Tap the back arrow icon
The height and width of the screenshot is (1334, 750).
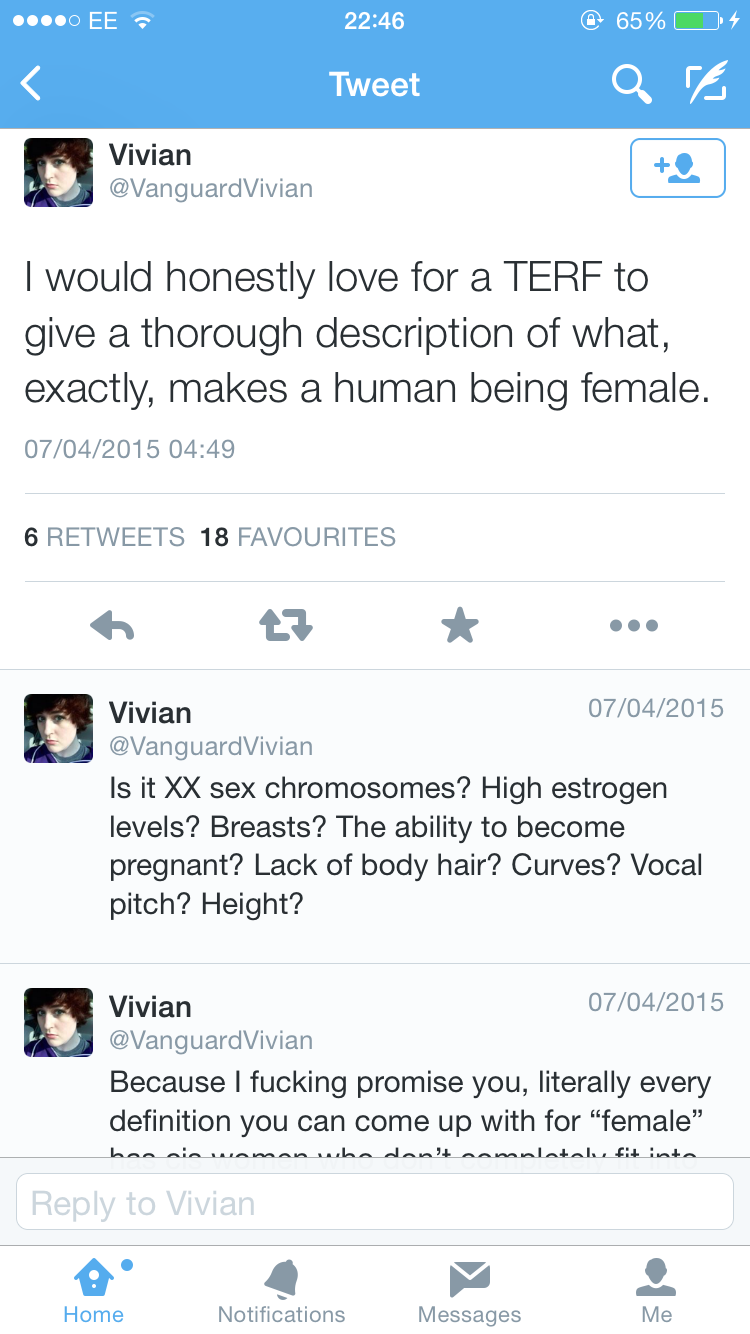tap(32, 84)
